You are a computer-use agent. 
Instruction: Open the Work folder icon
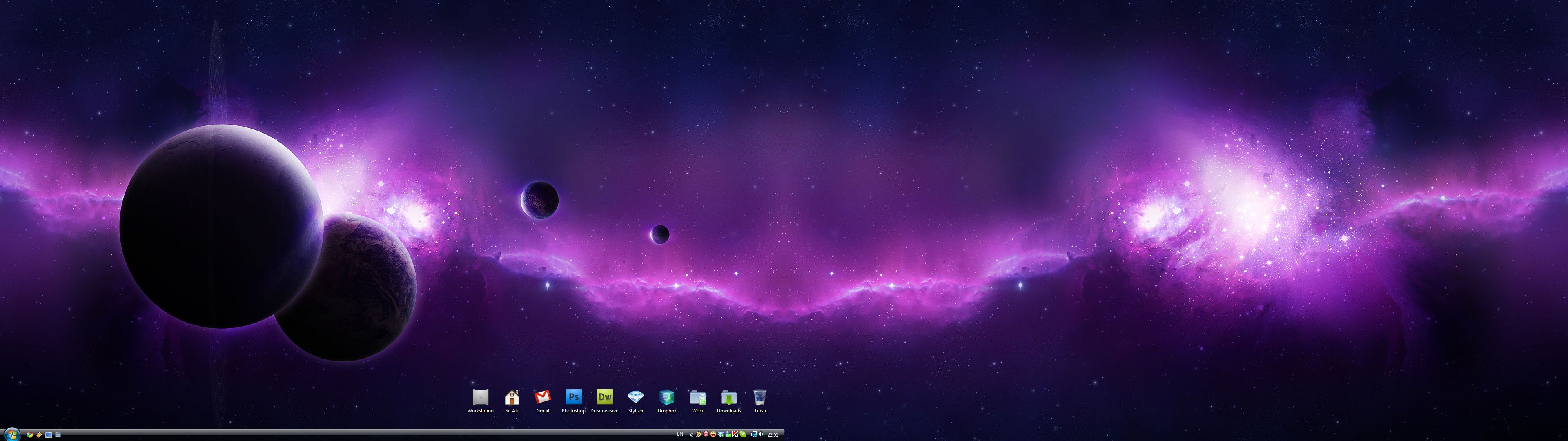tap(697, 398)
